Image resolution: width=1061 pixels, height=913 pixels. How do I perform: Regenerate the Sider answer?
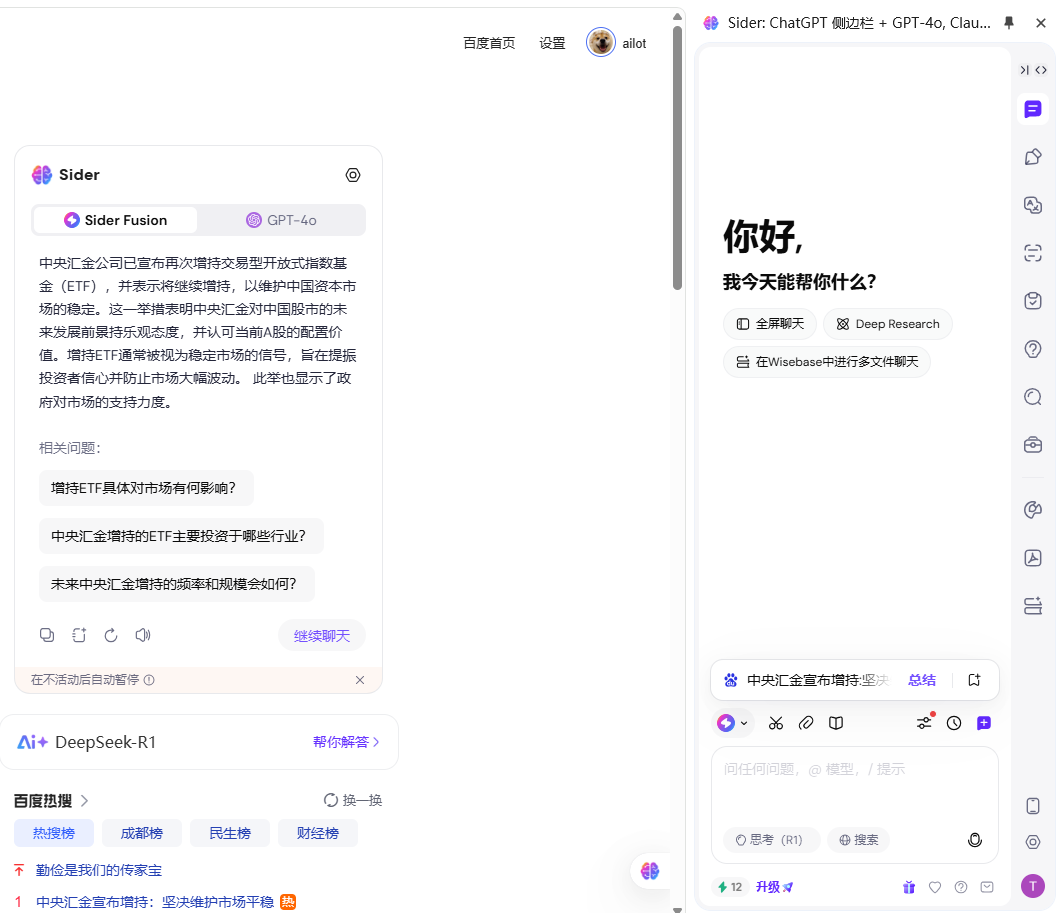(111, 635)
